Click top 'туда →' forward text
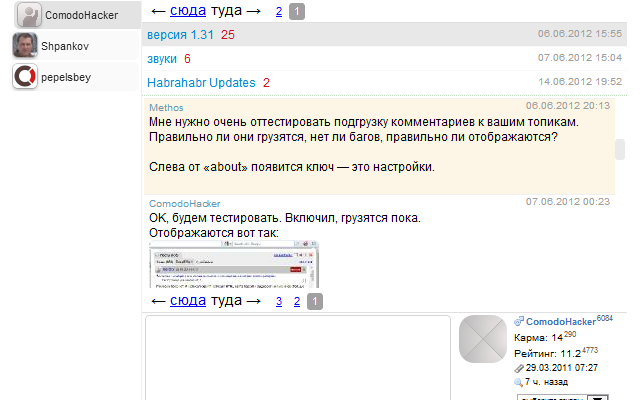 [x=236, y=11]
